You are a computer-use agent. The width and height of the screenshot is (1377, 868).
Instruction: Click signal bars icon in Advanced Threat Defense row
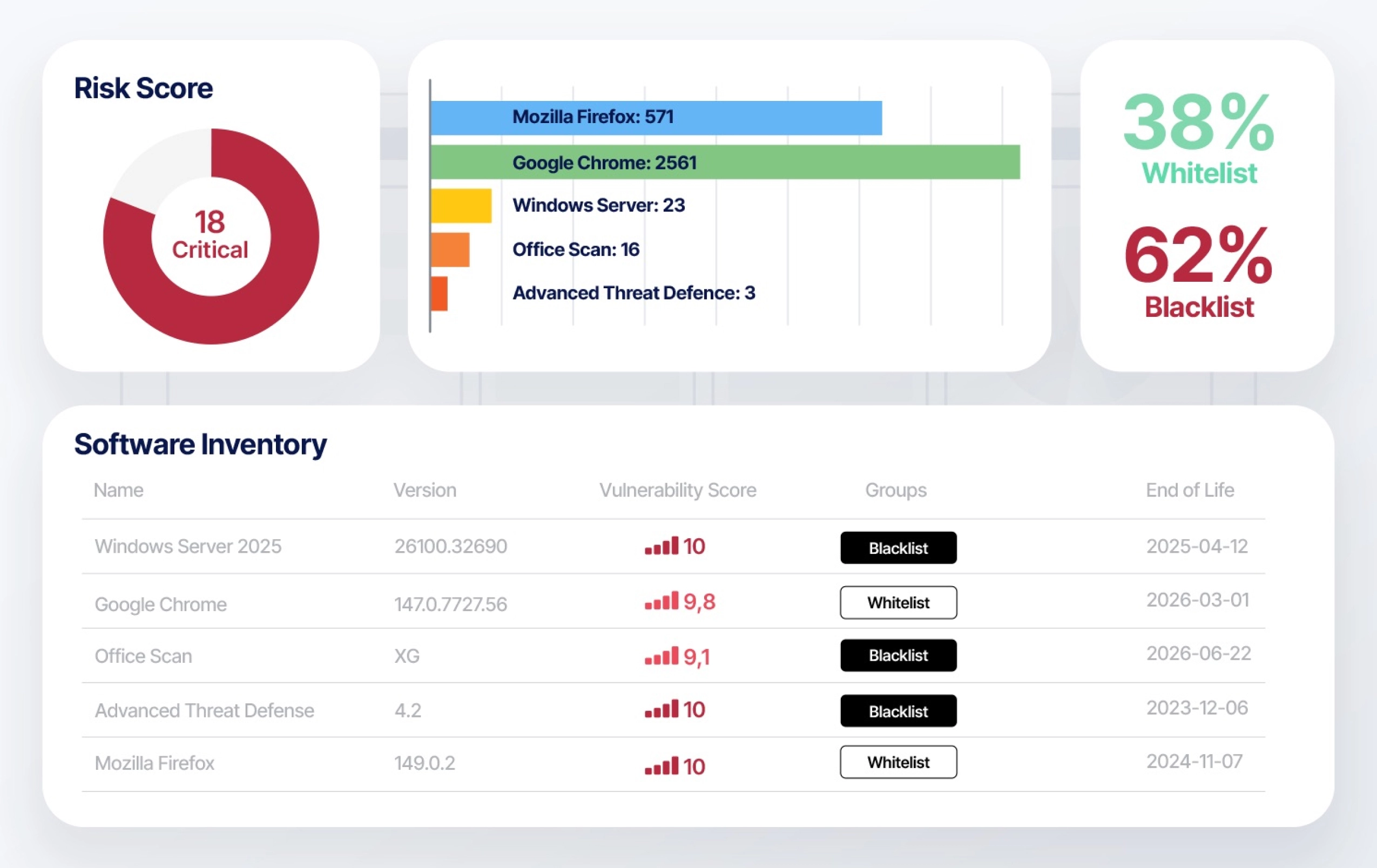[661, 709]
